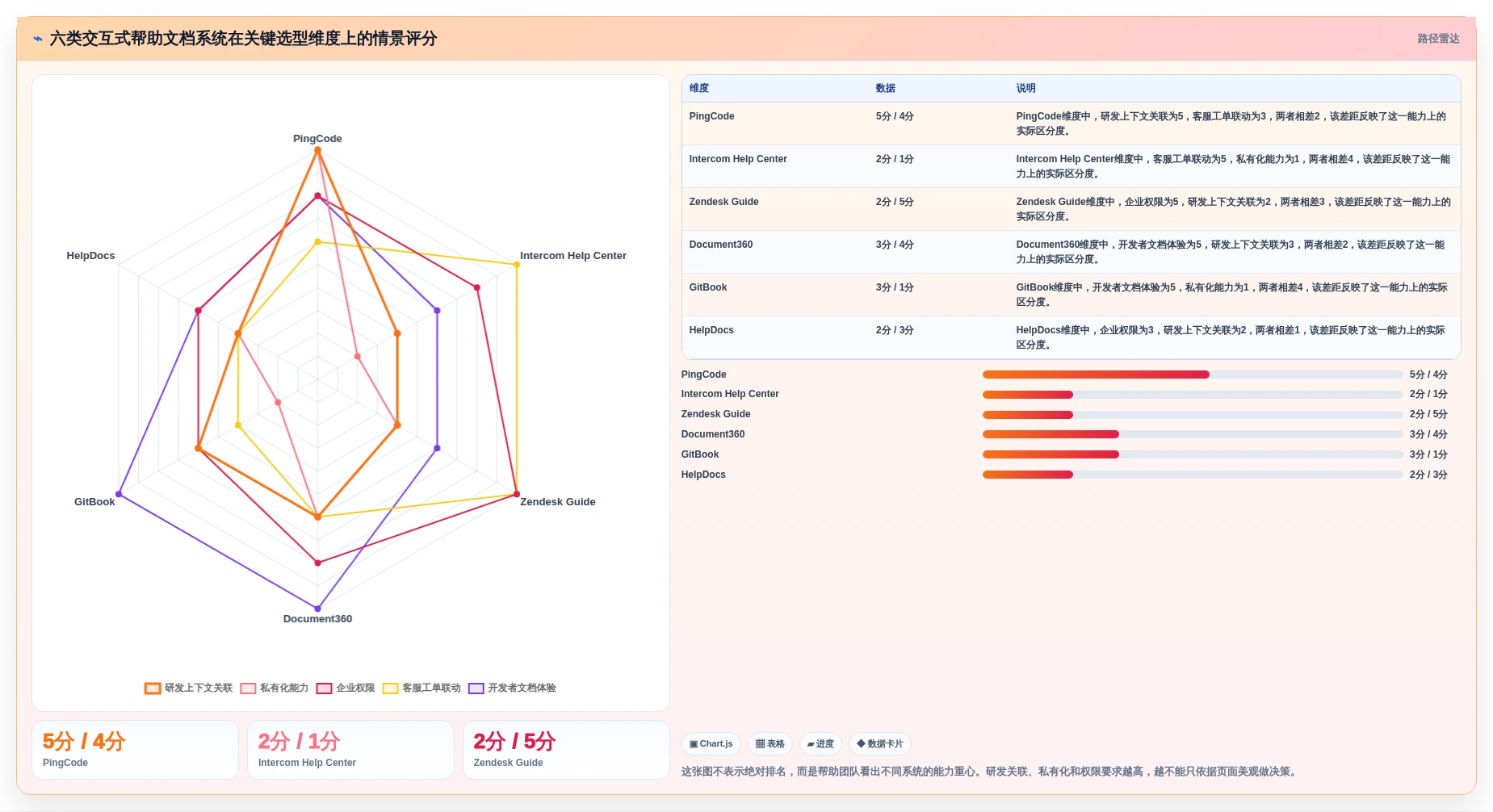Hide the 开发者文档体验 series via legend label

click(522, 689)
